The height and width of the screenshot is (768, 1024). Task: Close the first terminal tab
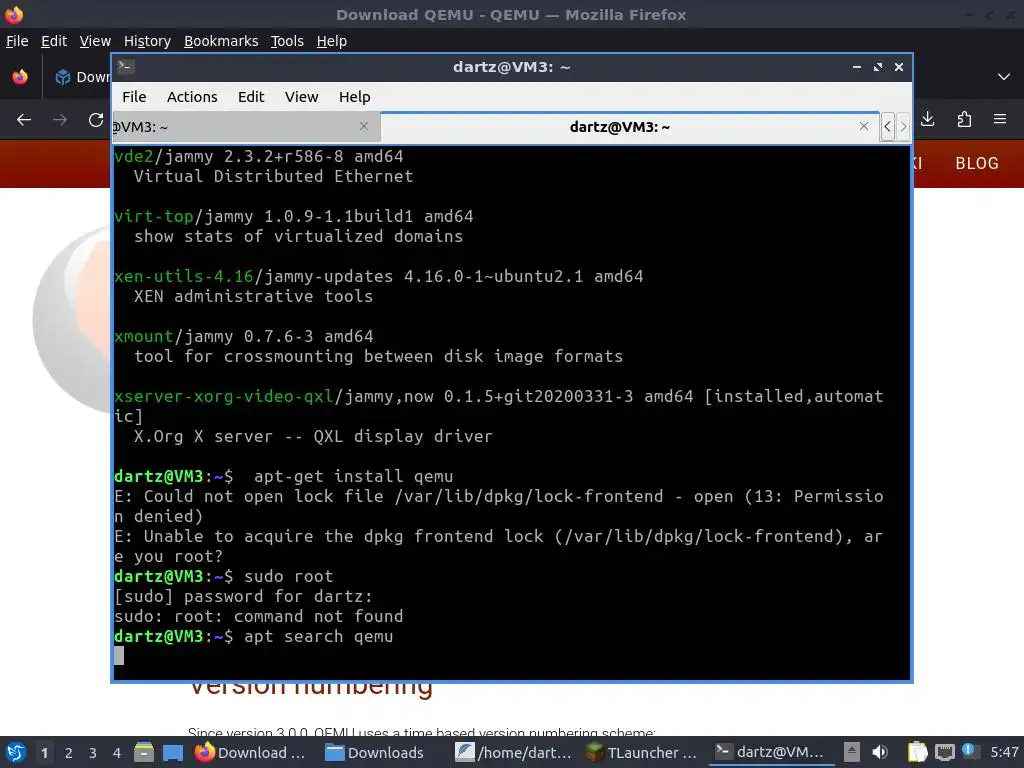coord(364,126)
